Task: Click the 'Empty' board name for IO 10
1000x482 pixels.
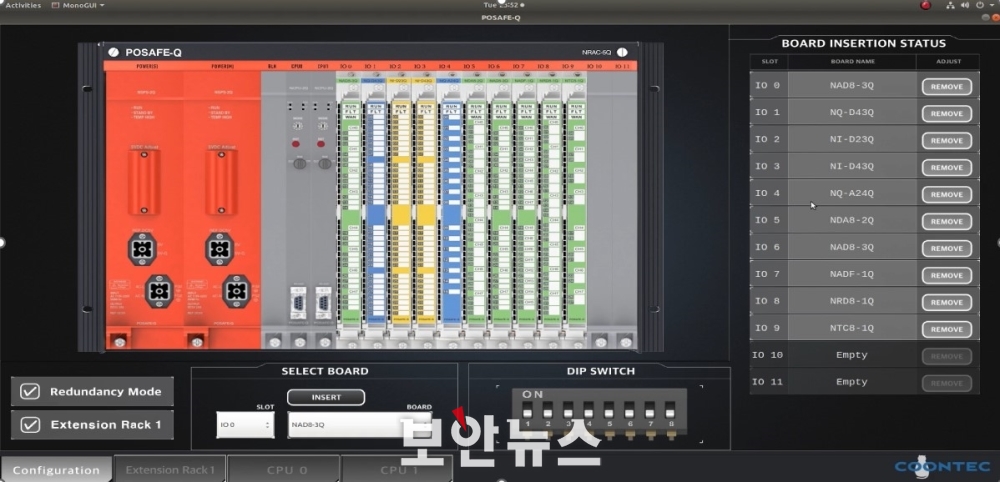Action: 852,355
